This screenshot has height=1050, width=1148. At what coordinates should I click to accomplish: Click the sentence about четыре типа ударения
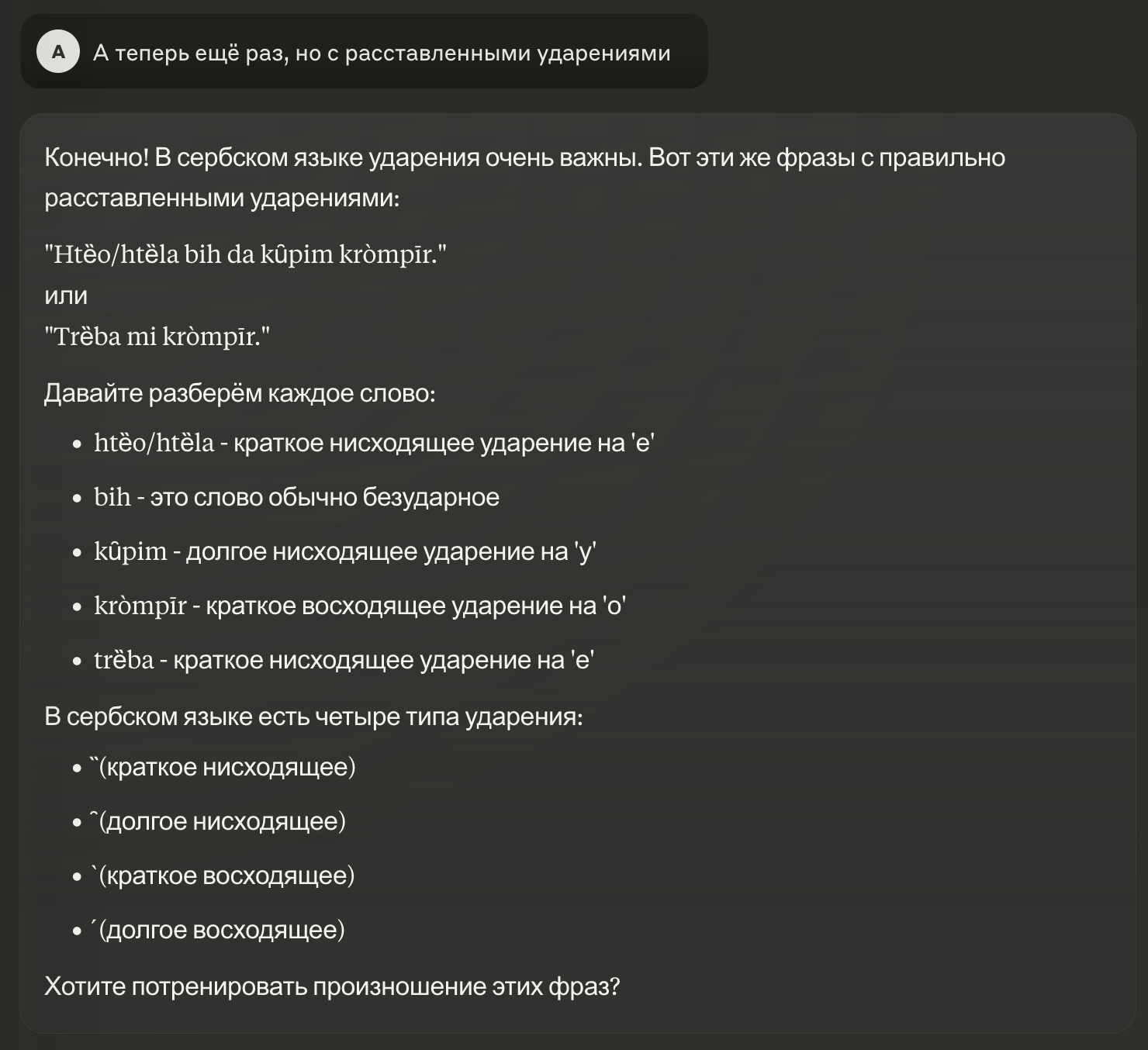313,716
